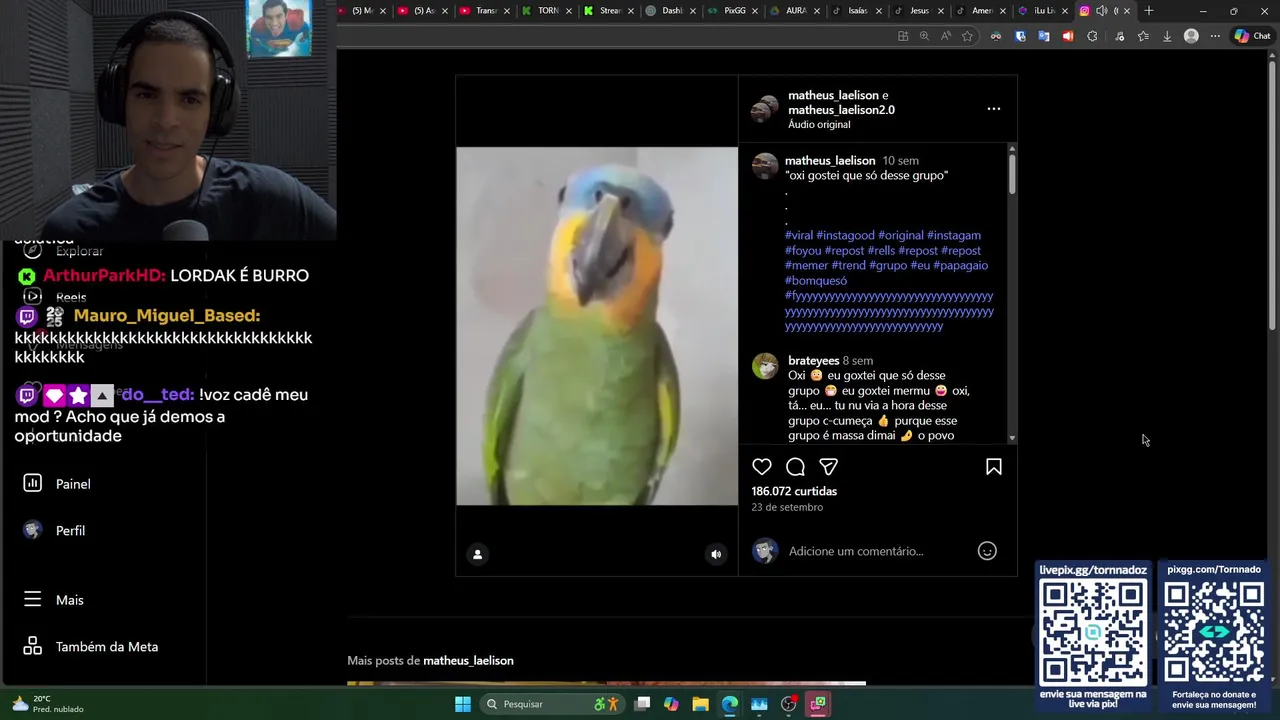Image resolution: width=1280 pixels, height=720 pixels.
Task: Open matheus_laelison2.0 profile link
Action: coord(841,110)
